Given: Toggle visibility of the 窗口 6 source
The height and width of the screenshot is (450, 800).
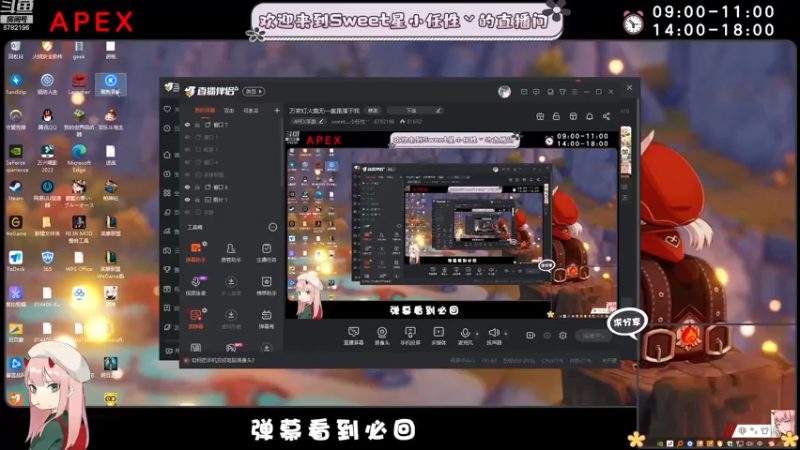Looking at the screenshot, I should (x=187, y=187).
